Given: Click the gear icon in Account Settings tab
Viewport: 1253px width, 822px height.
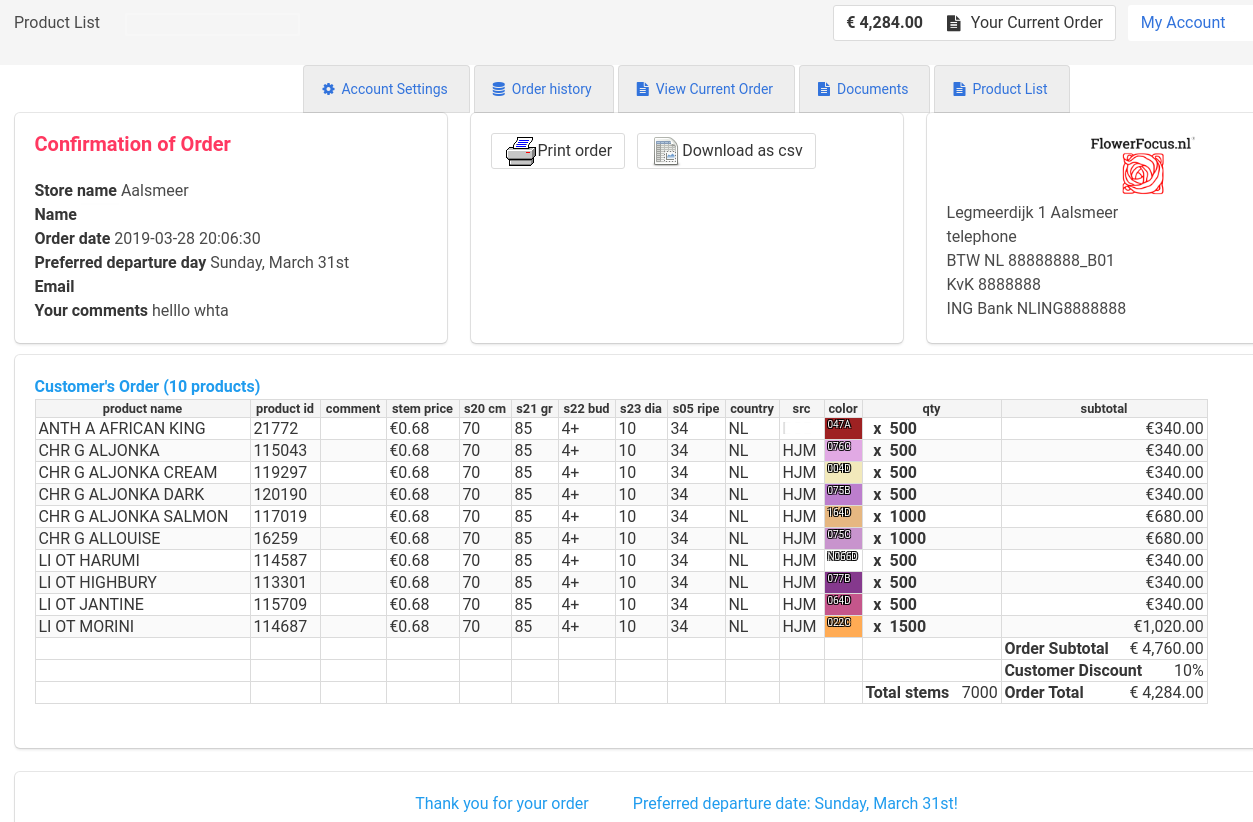Looking at the screenshot, I should click(328, 89).
